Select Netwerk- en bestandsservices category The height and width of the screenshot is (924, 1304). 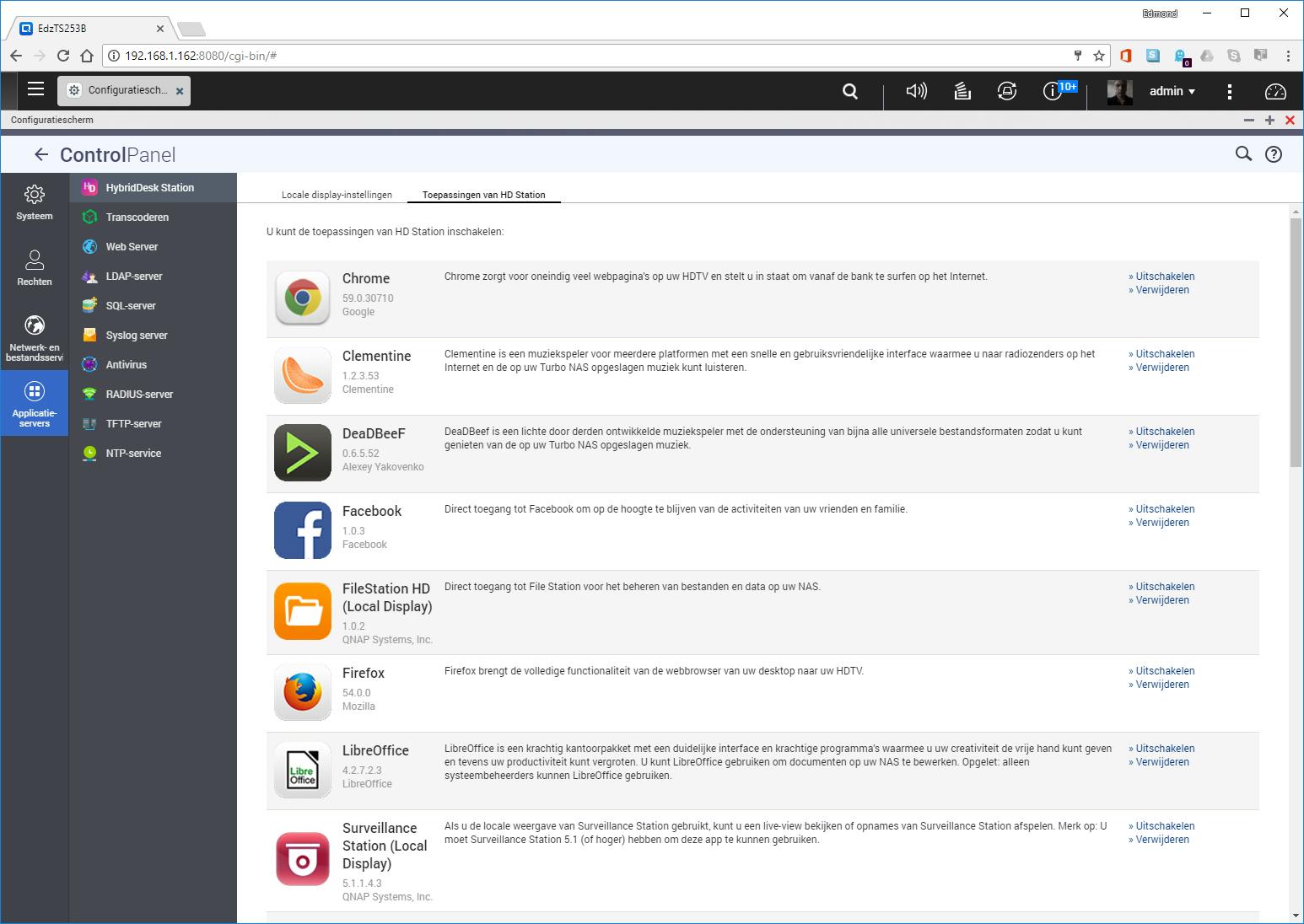coord(35,337)
